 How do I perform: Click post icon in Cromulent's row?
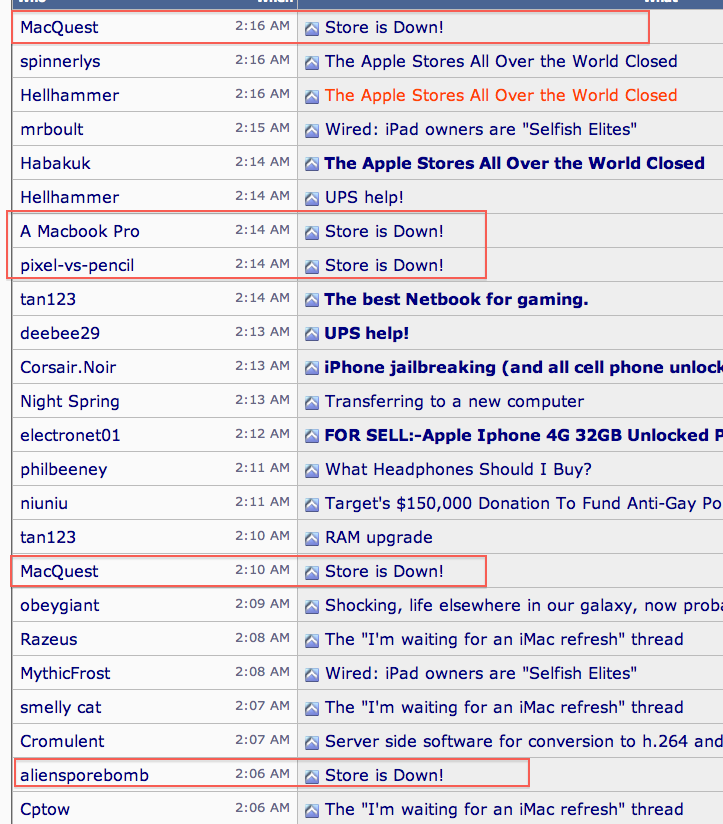tap(312, 743)
